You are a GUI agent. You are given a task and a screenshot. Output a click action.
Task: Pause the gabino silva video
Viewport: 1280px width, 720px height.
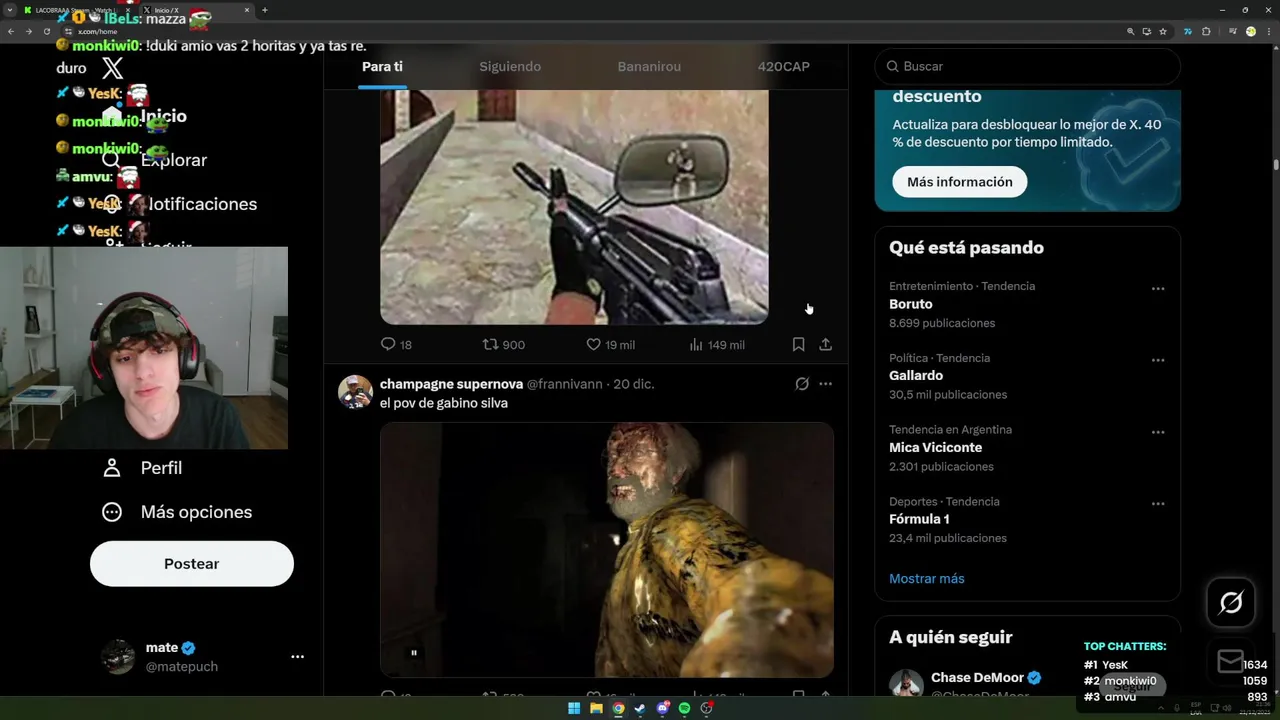click(414, 653)
